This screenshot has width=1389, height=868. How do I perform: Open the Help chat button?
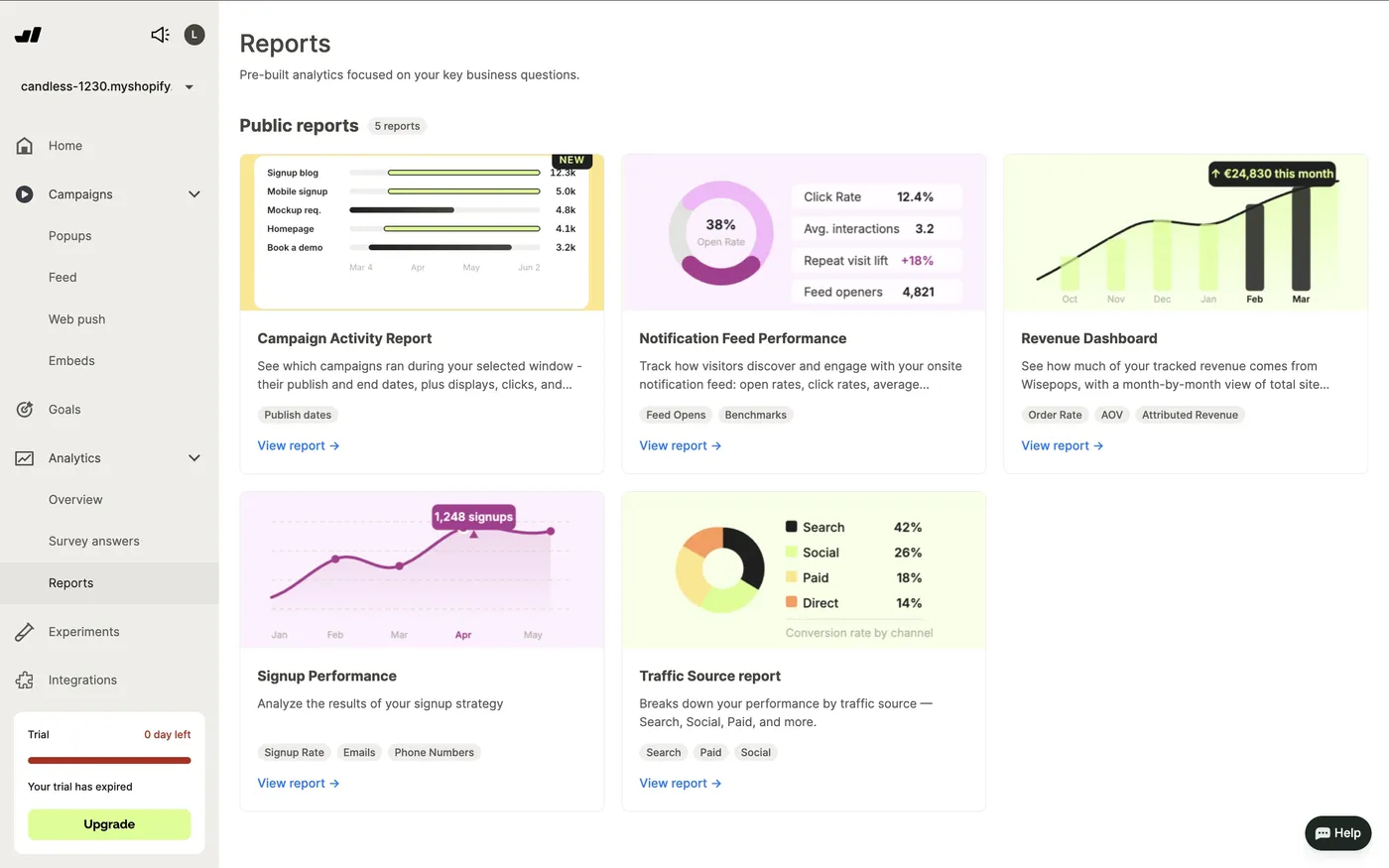[x=1338, y=833]
